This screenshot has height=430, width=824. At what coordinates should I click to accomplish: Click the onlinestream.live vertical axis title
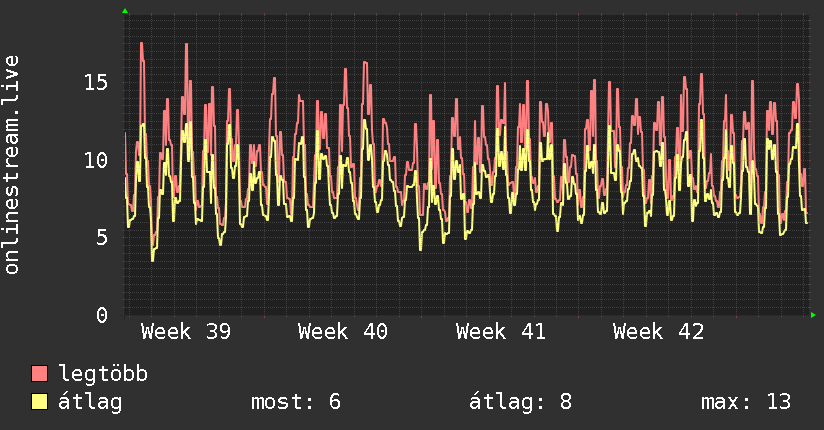[x=11, y=165]
